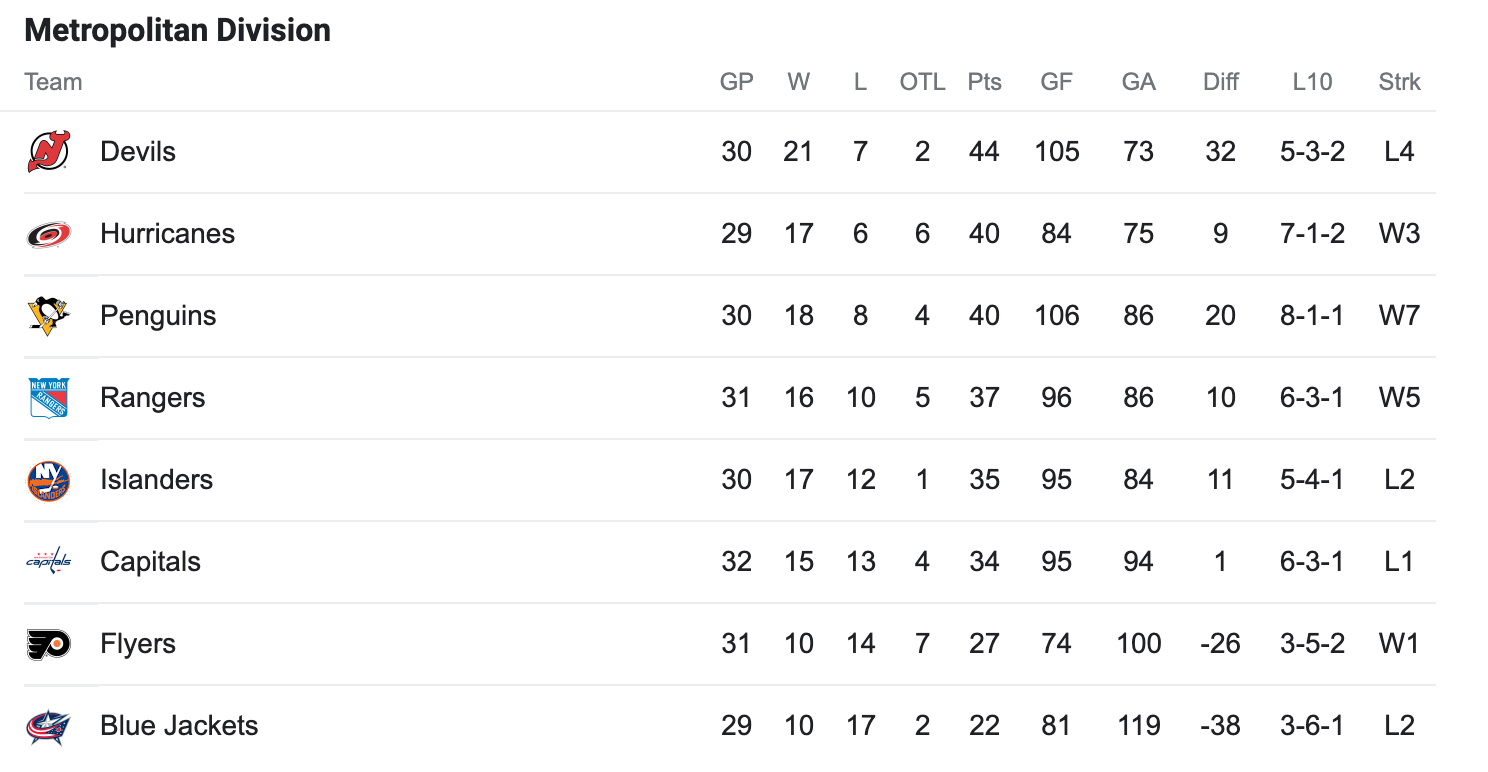Click the Islanders team logo
Viewport: 1488px width, 772px height.
pyautogui.click(x=48, y=480)
